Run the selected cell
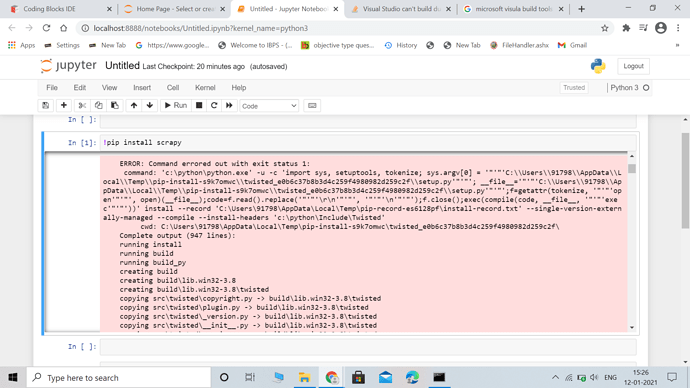This screenshot has width=690, height=388. tap(176, 106)
